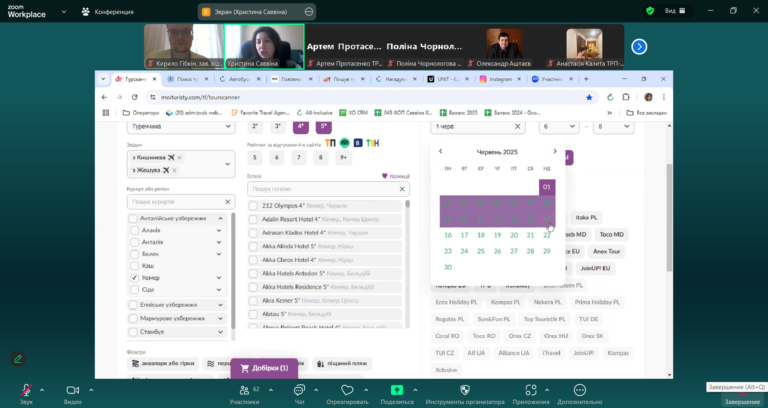Check the Егейське узбережжя checkbox
The height and width of the screenshot is (408, 768).
point(133,305)
